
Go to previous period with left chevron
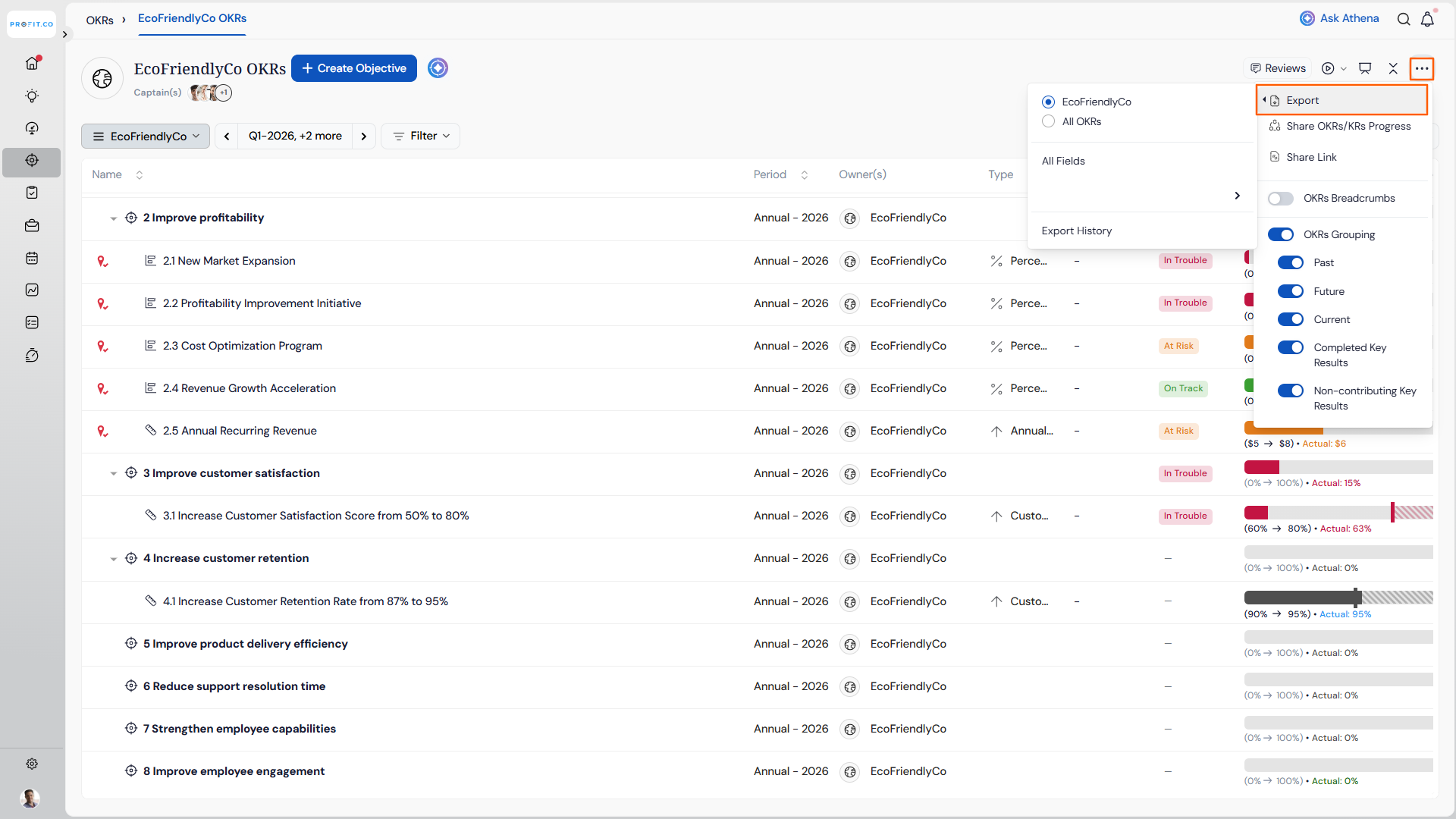click(x=227, y=136)
